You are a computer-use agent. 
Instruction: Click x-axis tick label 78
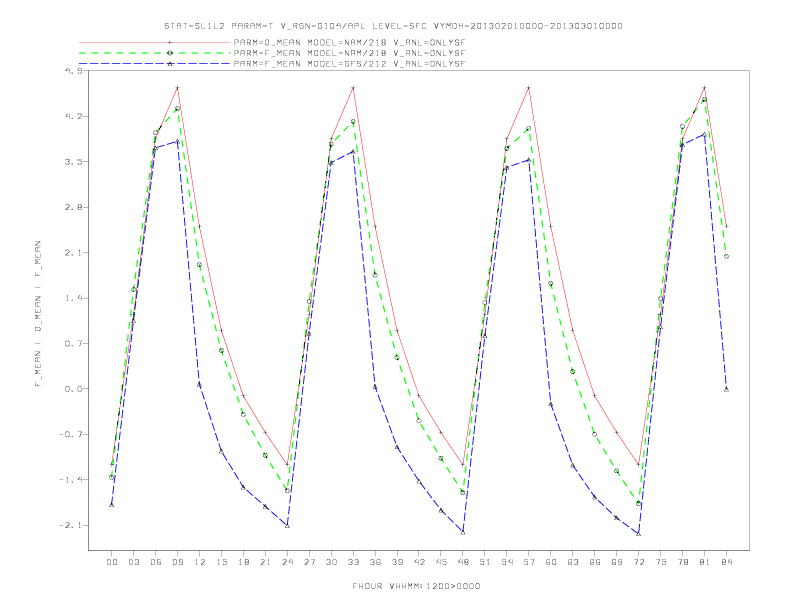[683, 562]
